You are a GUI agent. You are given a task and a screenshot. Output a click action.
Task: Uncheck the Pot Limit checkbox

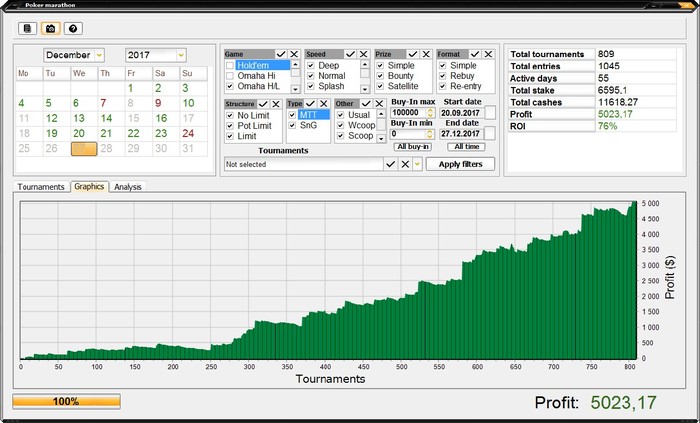230,126
